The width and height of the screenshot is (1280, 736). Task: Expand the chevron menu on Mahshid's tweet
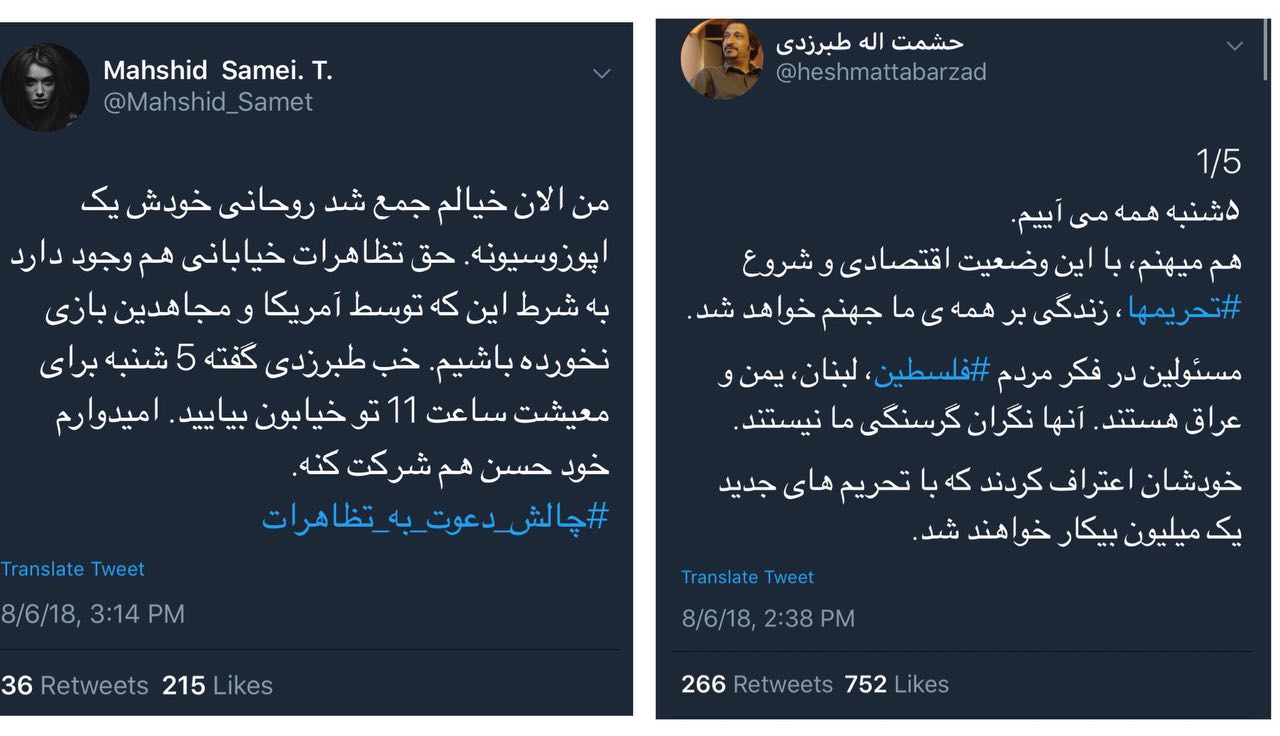(x=601, y=73)
